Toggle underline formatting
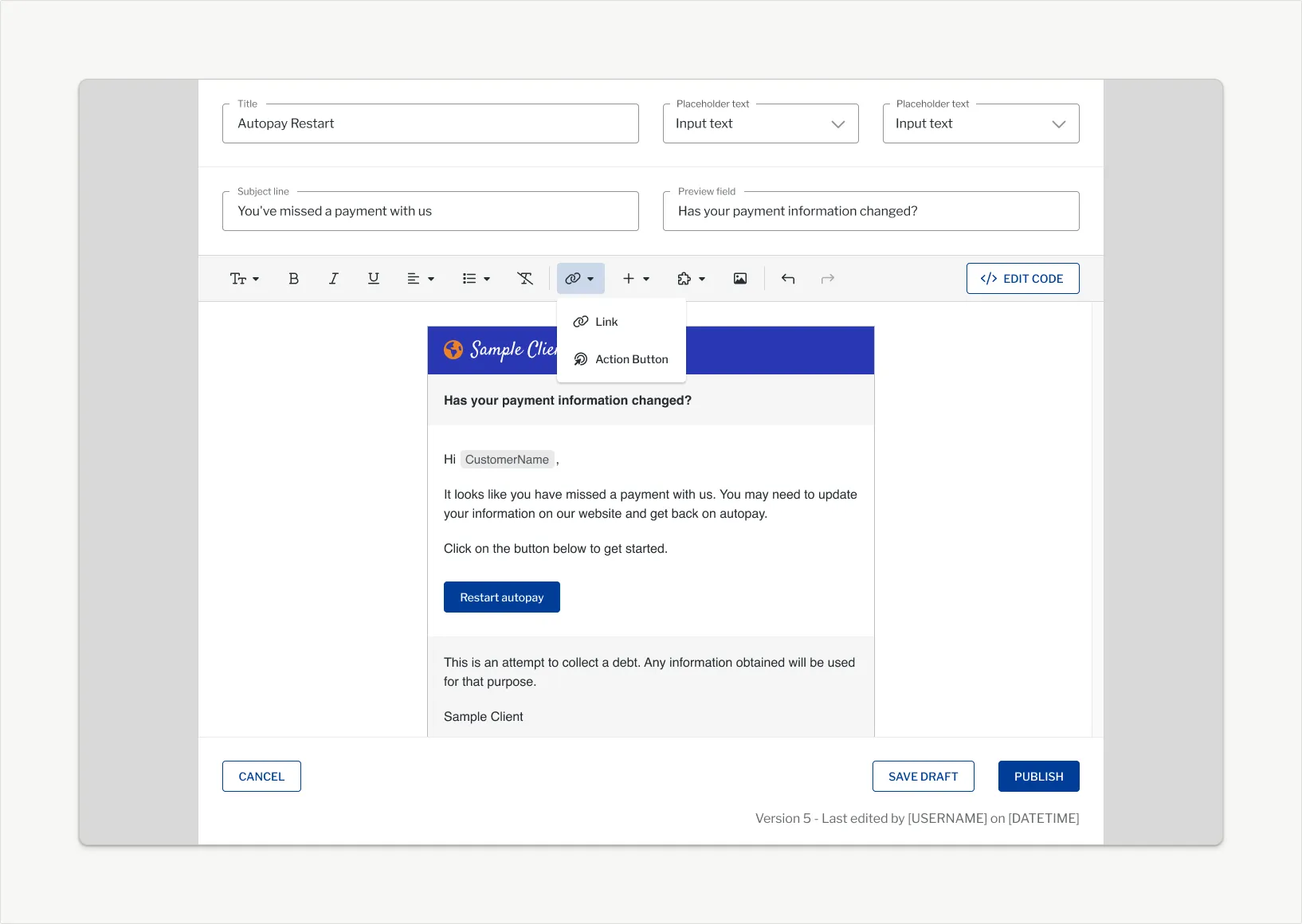Screen dimensions: 1302x924 (x=373, y=279)
